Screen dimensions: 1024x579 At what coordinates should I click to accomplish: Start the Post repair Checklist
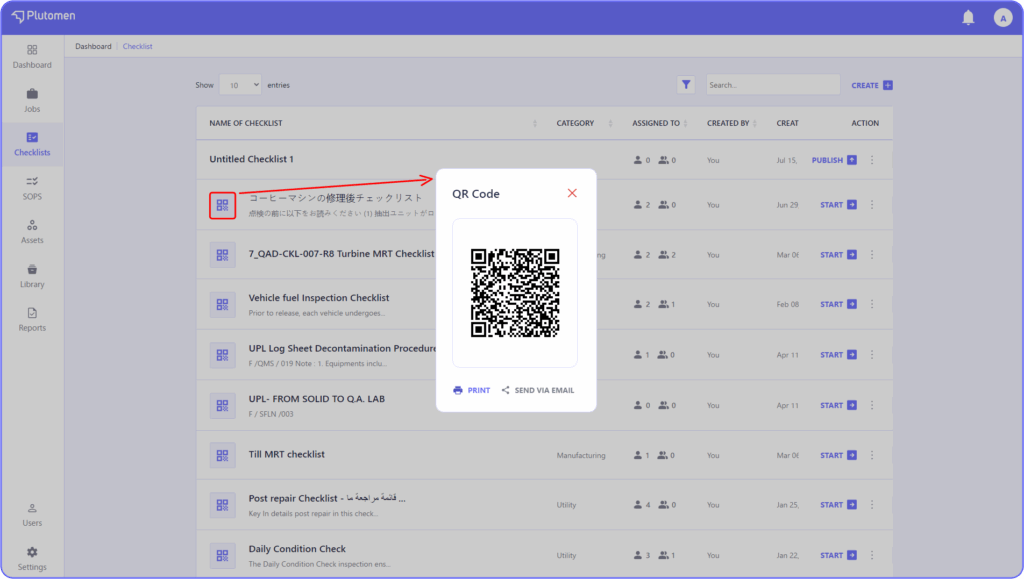click(839, 505)
